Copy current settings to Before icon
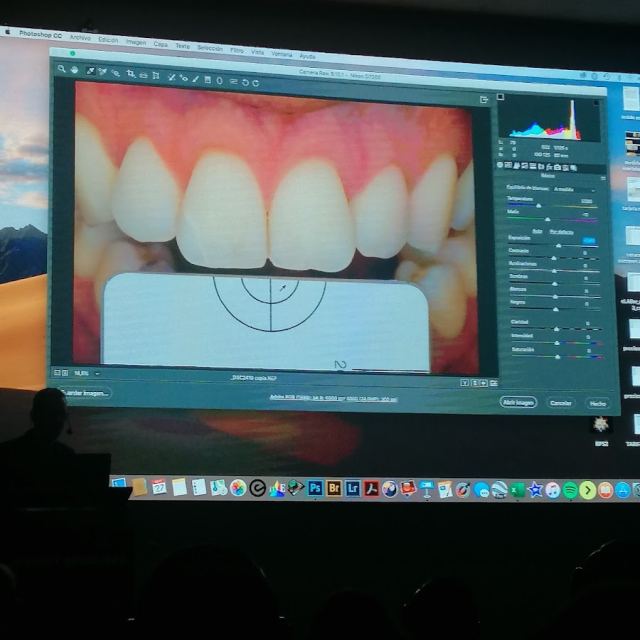Viewport: 640px width, 640px height. pos(484,383)
